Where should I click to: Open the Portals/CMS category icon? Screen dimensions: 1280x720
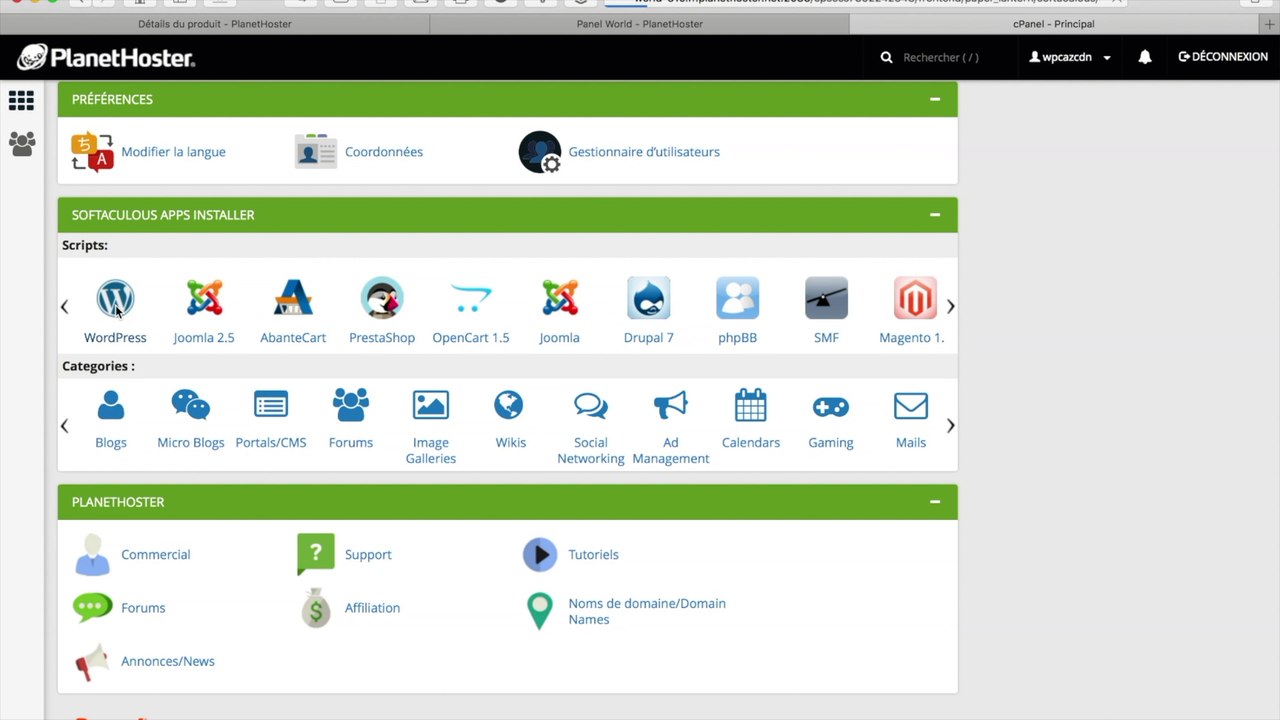pos(271,405)
